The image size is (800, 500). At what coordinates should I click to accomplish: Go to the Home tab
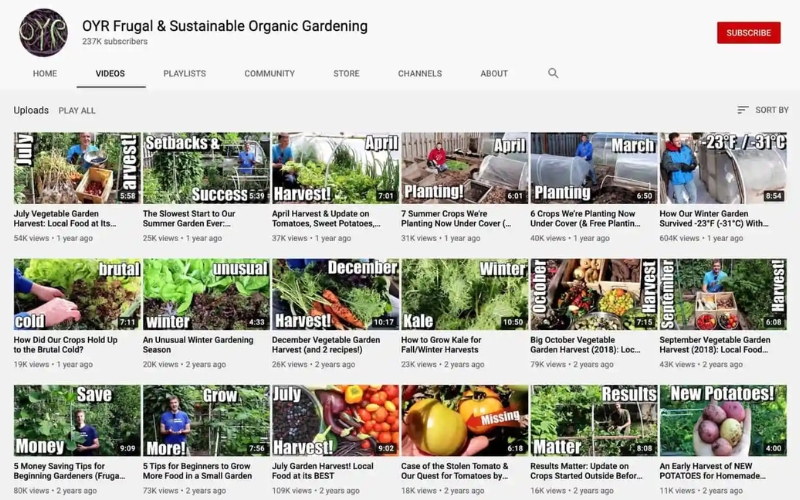pyautogui.click(x=45, y=73)
